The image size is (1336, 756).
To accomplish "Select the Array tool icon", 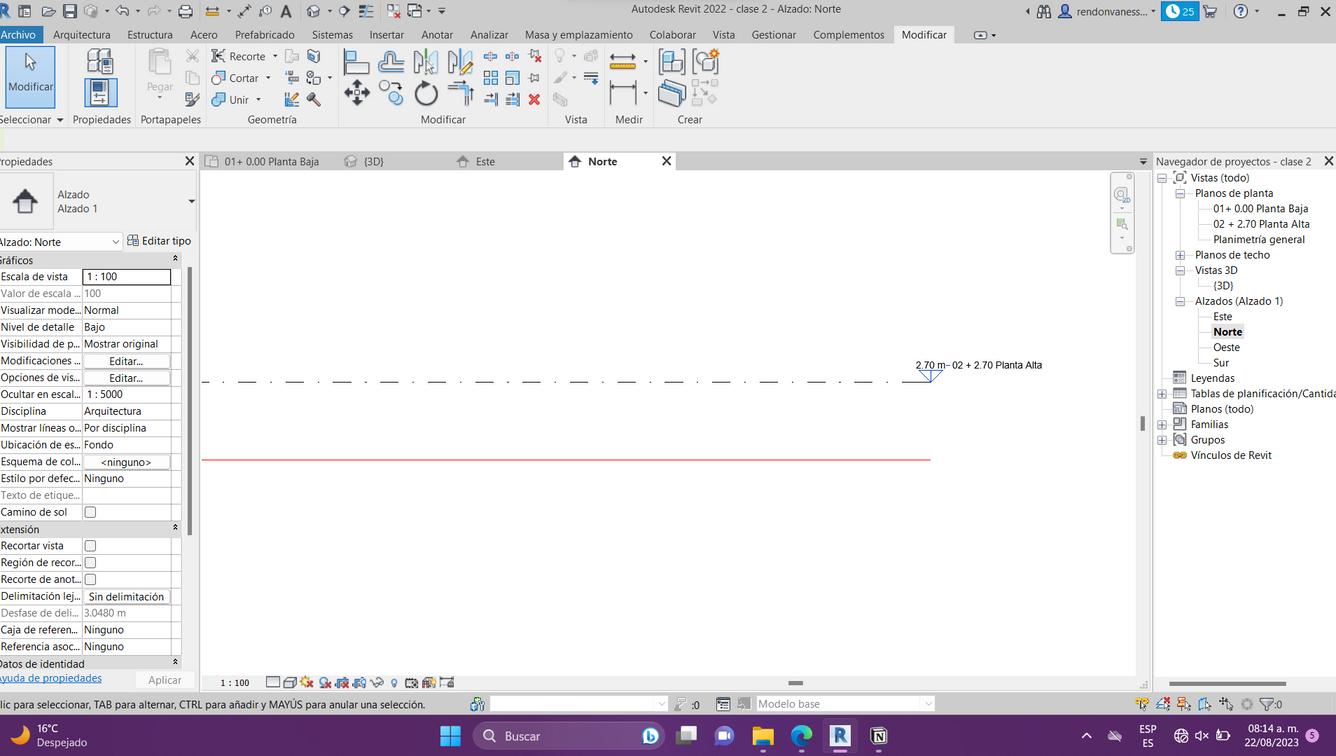I will [491, 77].
